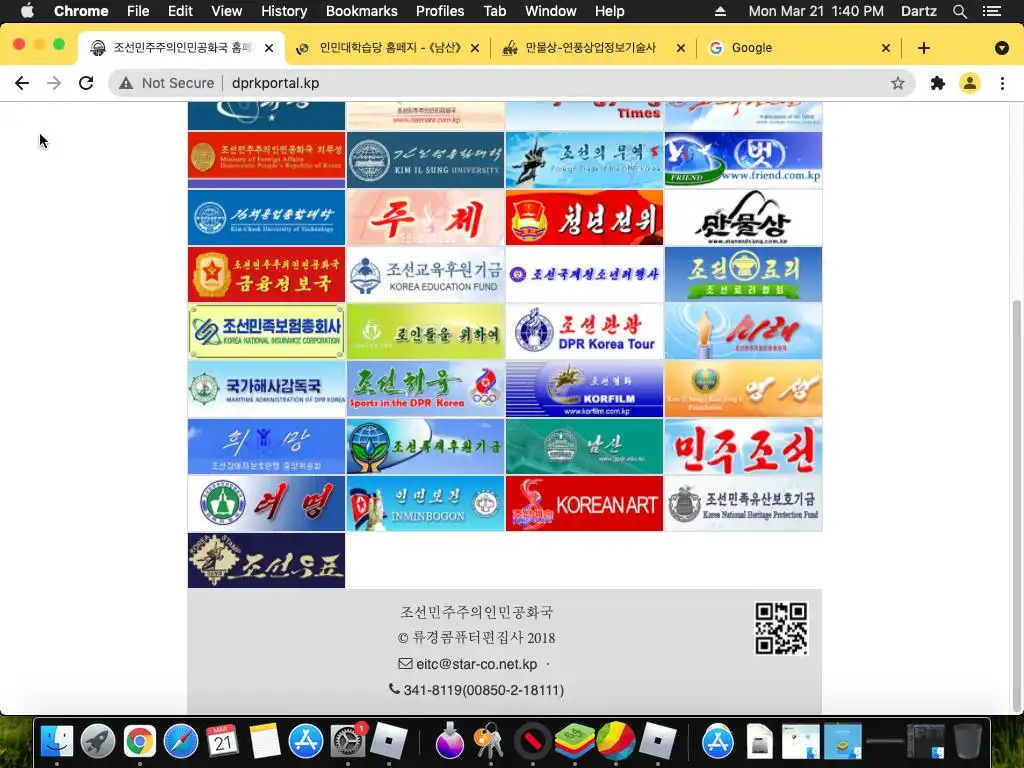Open Safari from the Dock

tap(181, 741)
